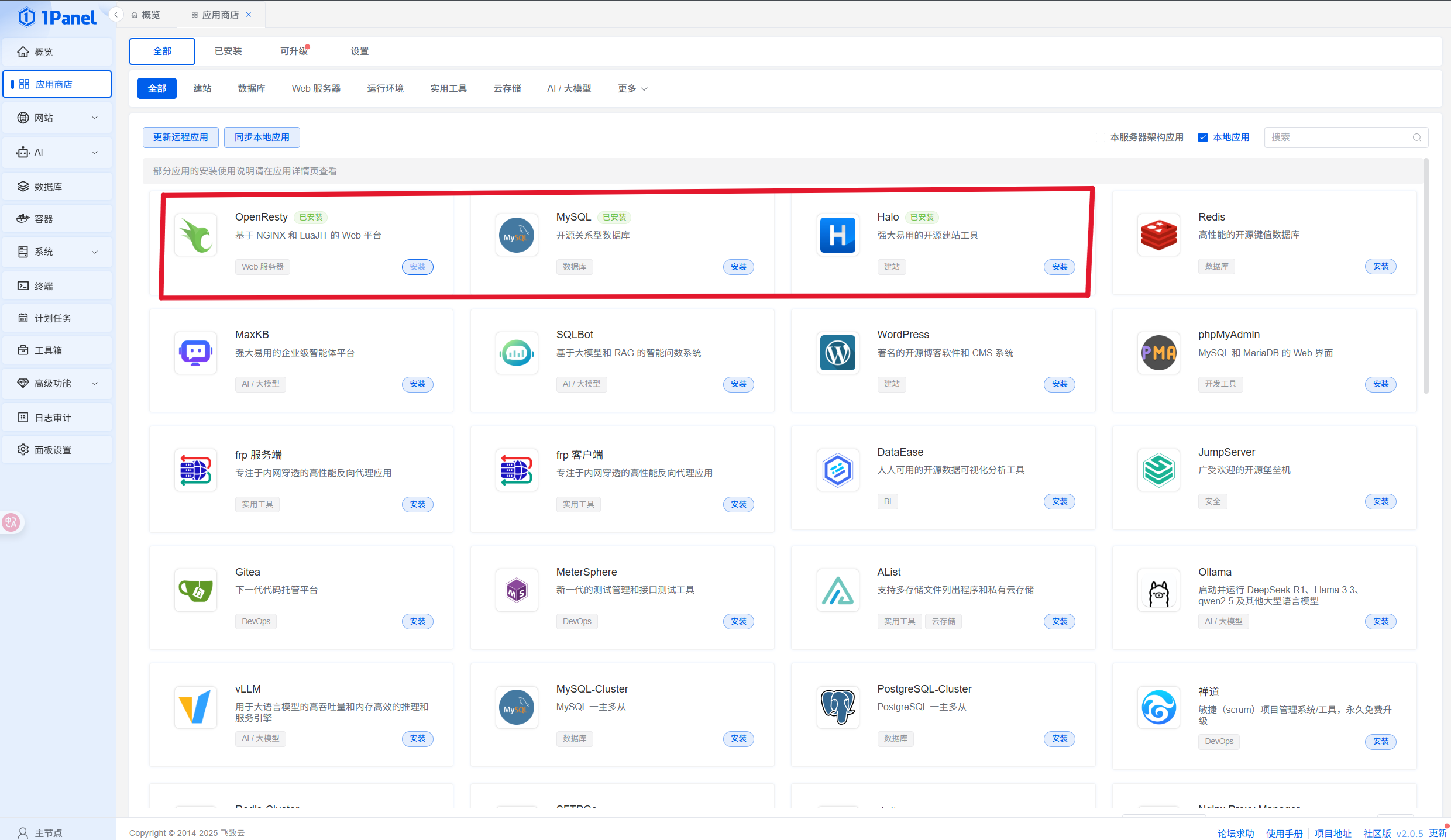Open the WordPress app icon
The height and width of the screenshot is (840, 1451).
tap(837, 353)
